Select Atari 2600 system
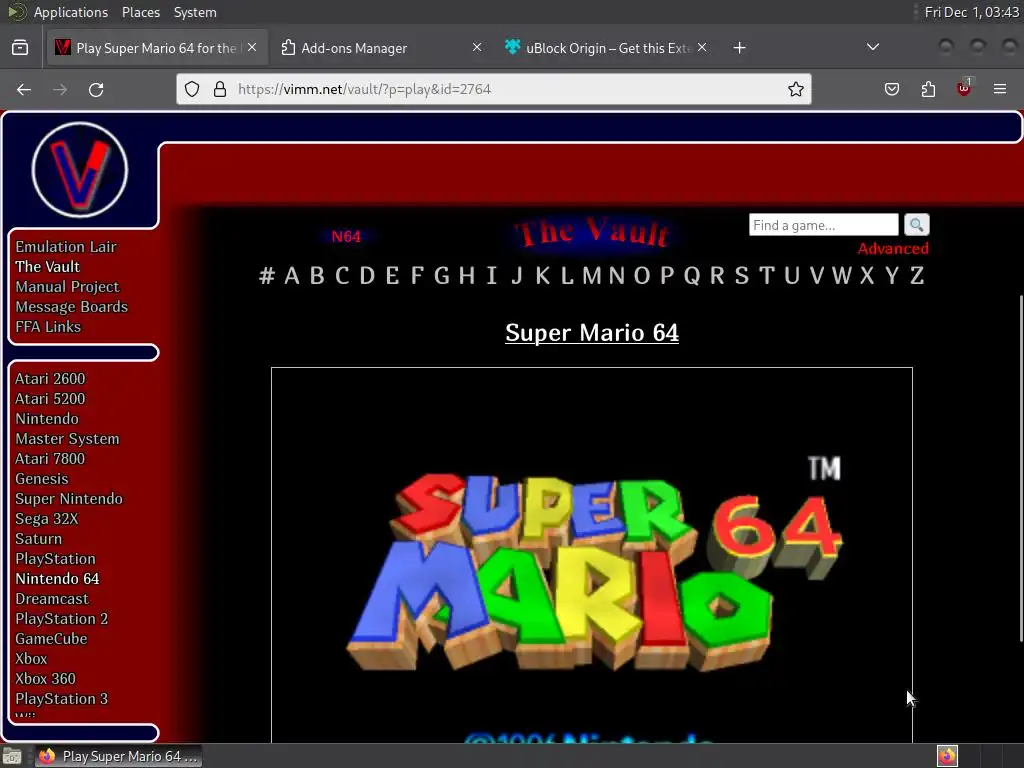 pos(50,379)
